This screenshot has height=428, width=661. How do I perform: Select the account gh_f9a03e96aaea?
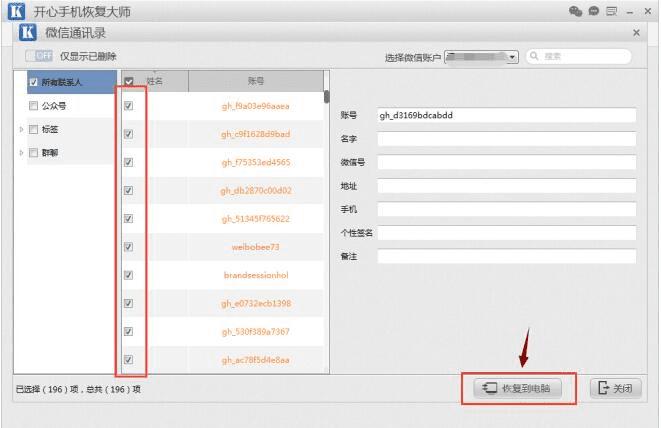pyautogui.click(x=255, y=106)
